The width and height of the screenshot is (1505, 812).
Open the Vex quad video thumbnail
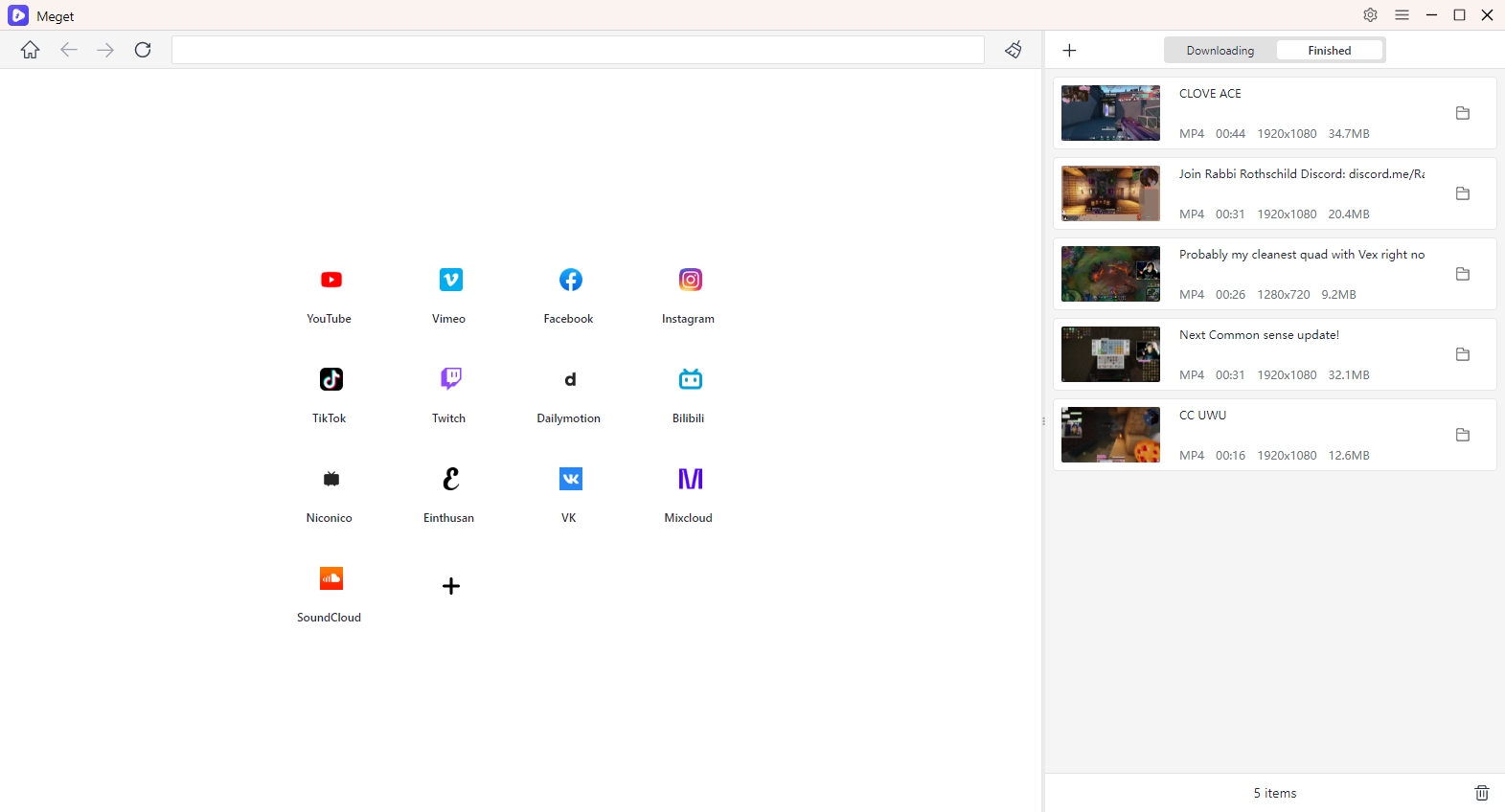pyautogui.click(x=1110, y=274)
